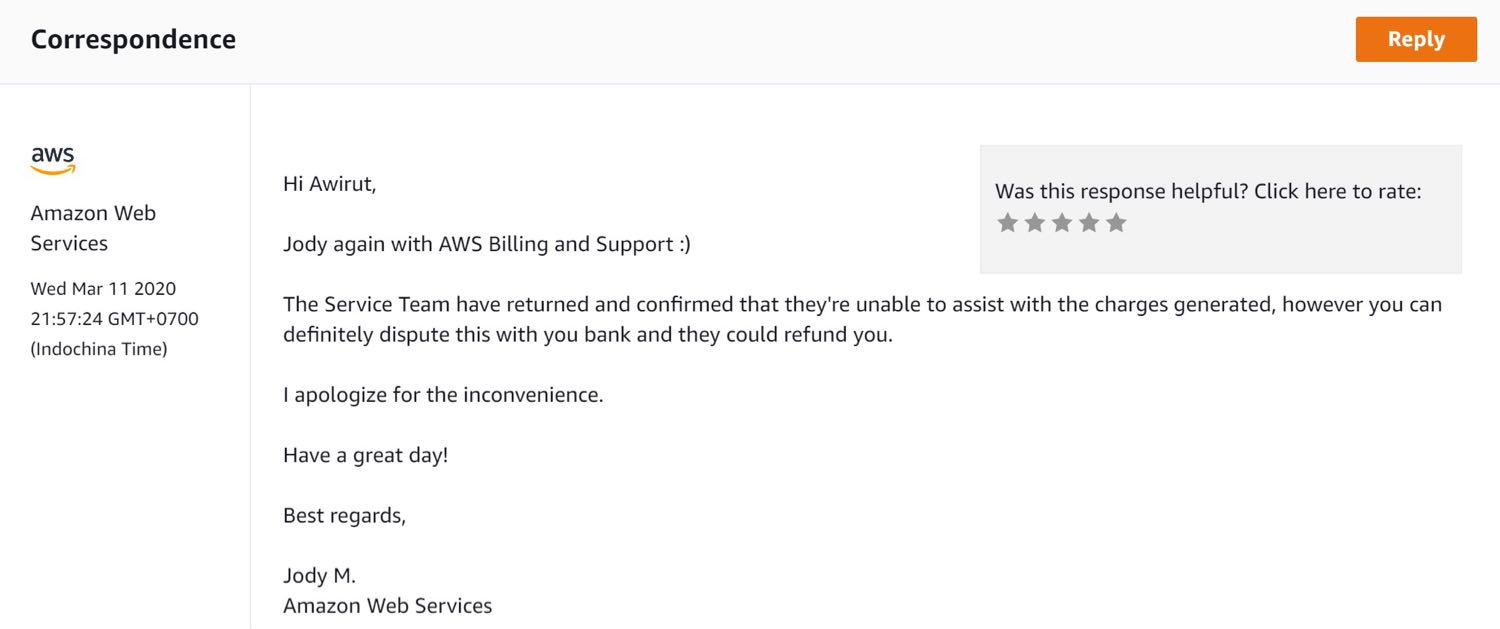Click the AWS logo icon
The width and height of the screenshot is (1500, 629).
pos(53,160)
